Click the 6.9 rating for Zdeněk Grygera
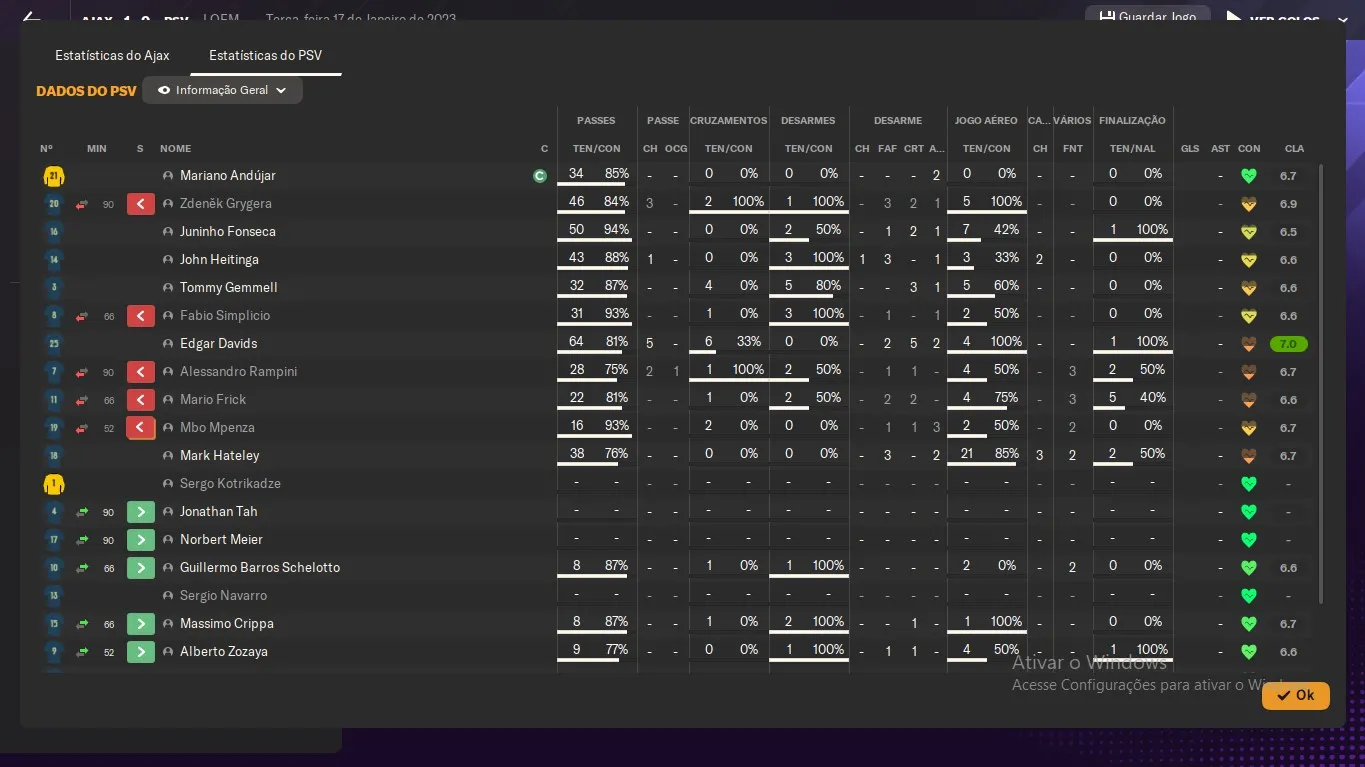Image resolution: width=1365 pixels, height=767 pixels. tap(1288, 204)
